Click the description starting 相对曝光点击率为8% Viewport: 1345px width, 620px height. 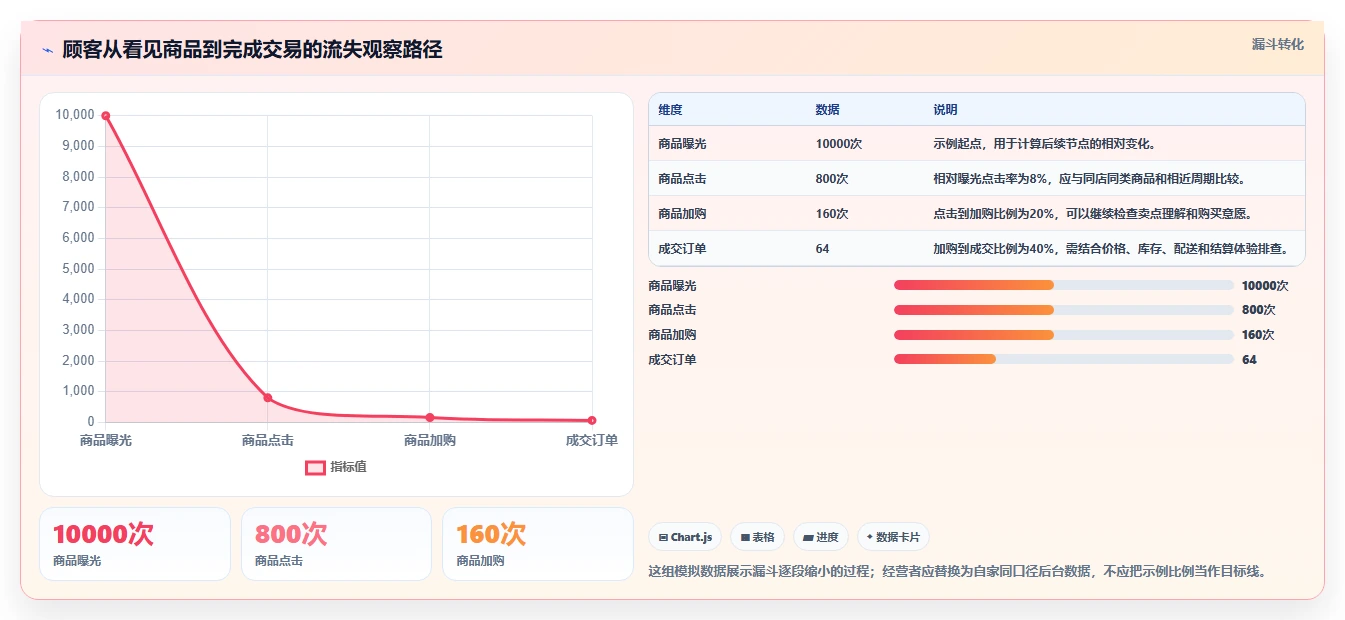(1089, 179)
